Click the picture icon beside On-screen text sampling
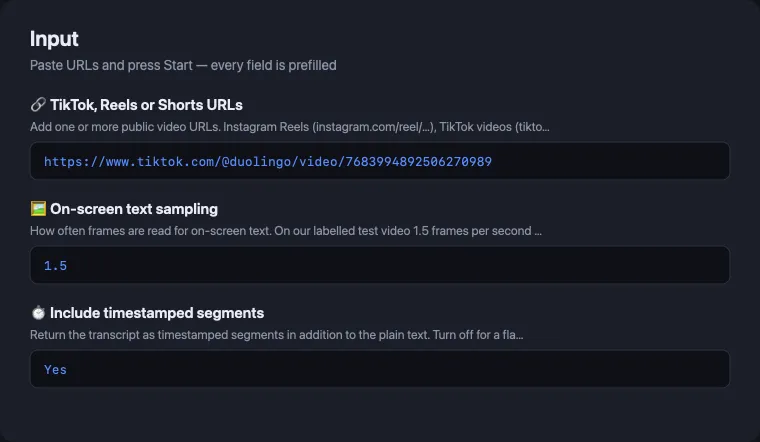Screen dimensions: 760x442 (38, 209)
